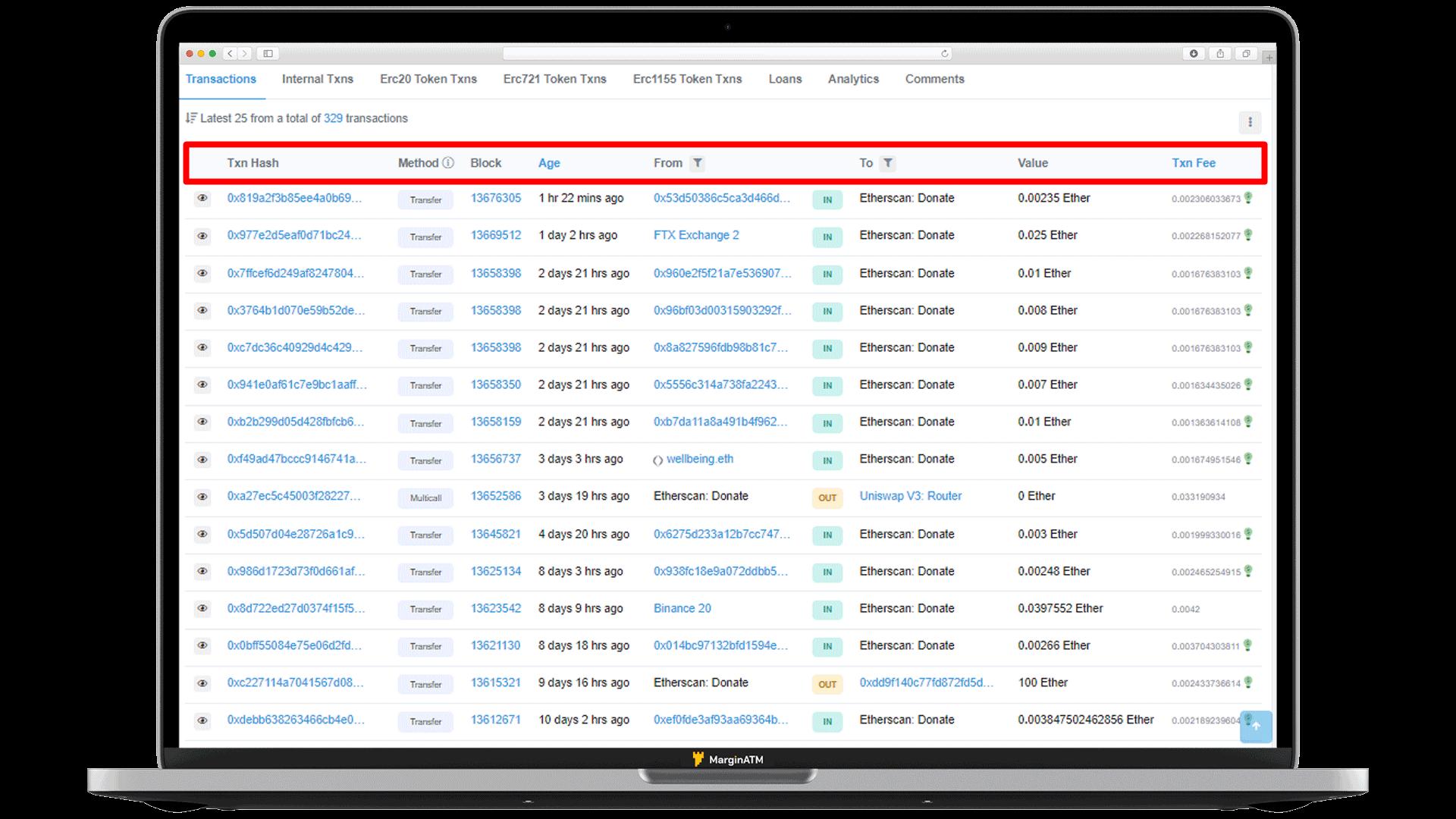The image size is (1456, 819).
Task: Click the eye icon for transaction 0x3764b1d070e59b52de
Action: tap(202, 310)
